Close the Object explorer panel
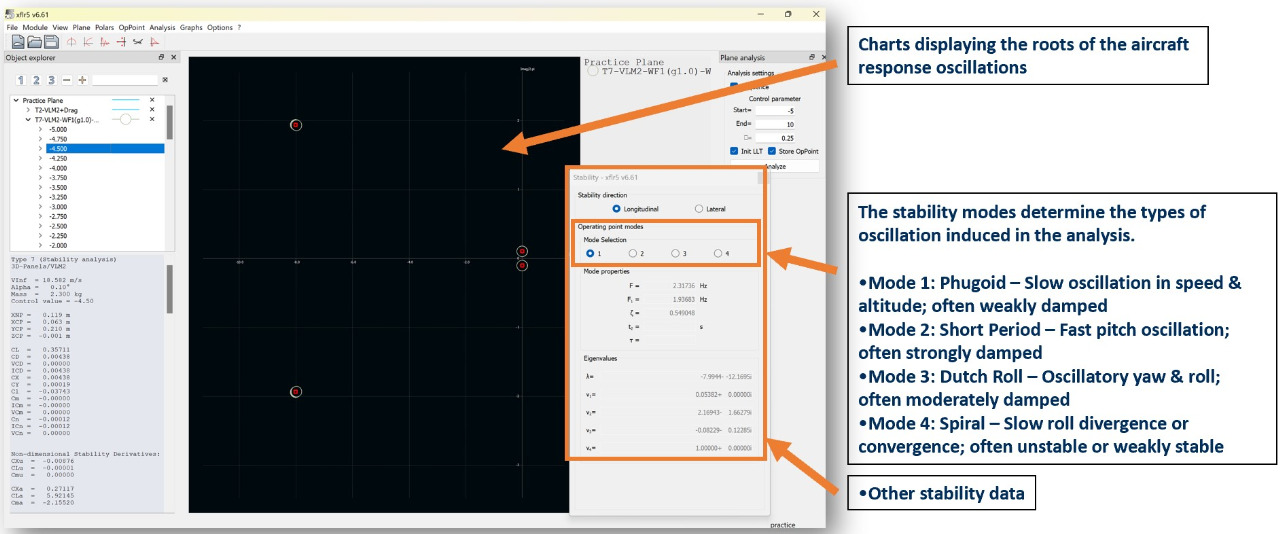The height and width of the screenshot is (534, 1280). (173, 58)
